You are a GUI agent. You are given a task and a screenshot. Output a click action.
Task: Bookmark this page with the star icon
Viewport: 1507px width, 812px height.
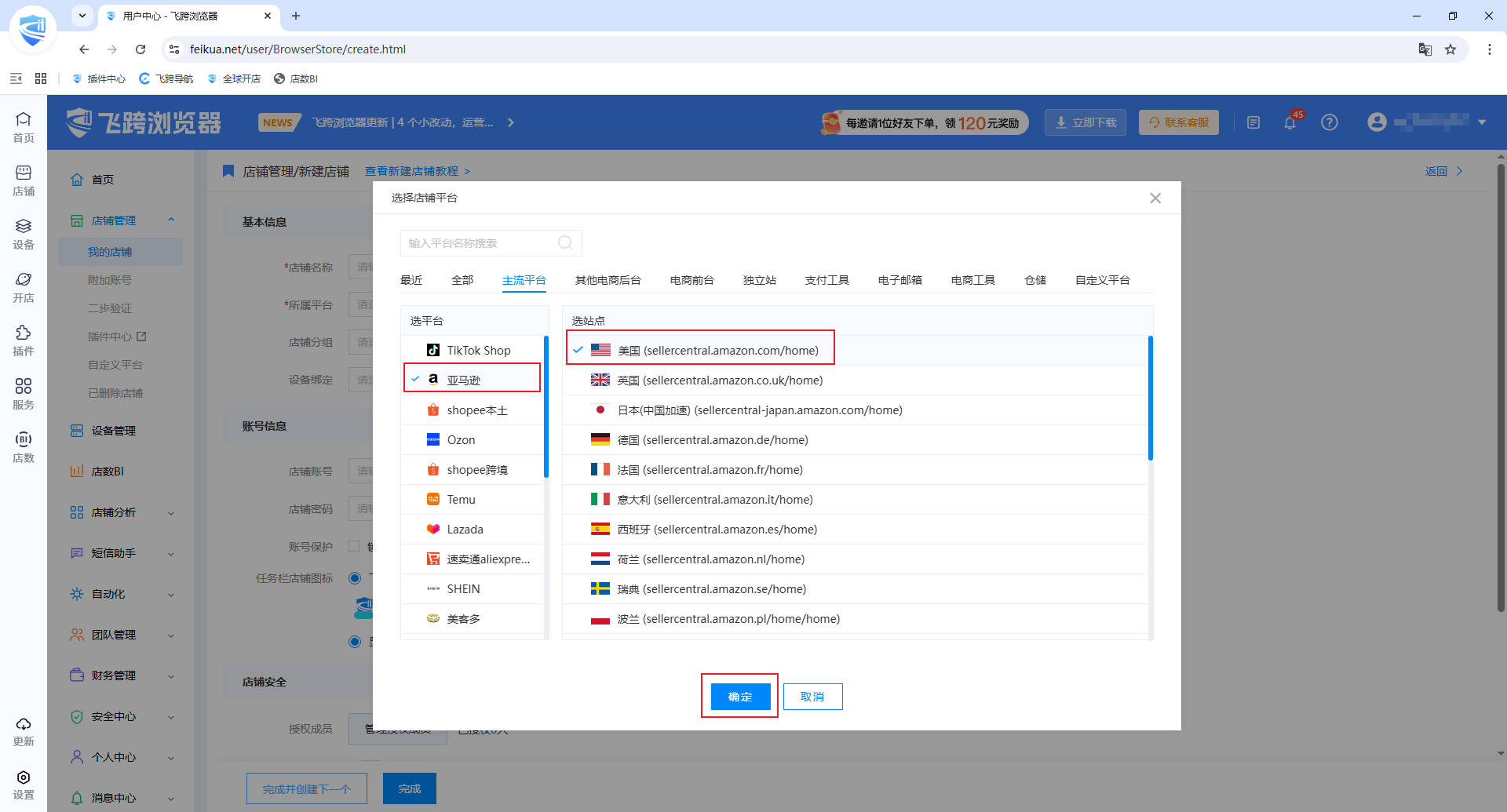[1450, 49]
